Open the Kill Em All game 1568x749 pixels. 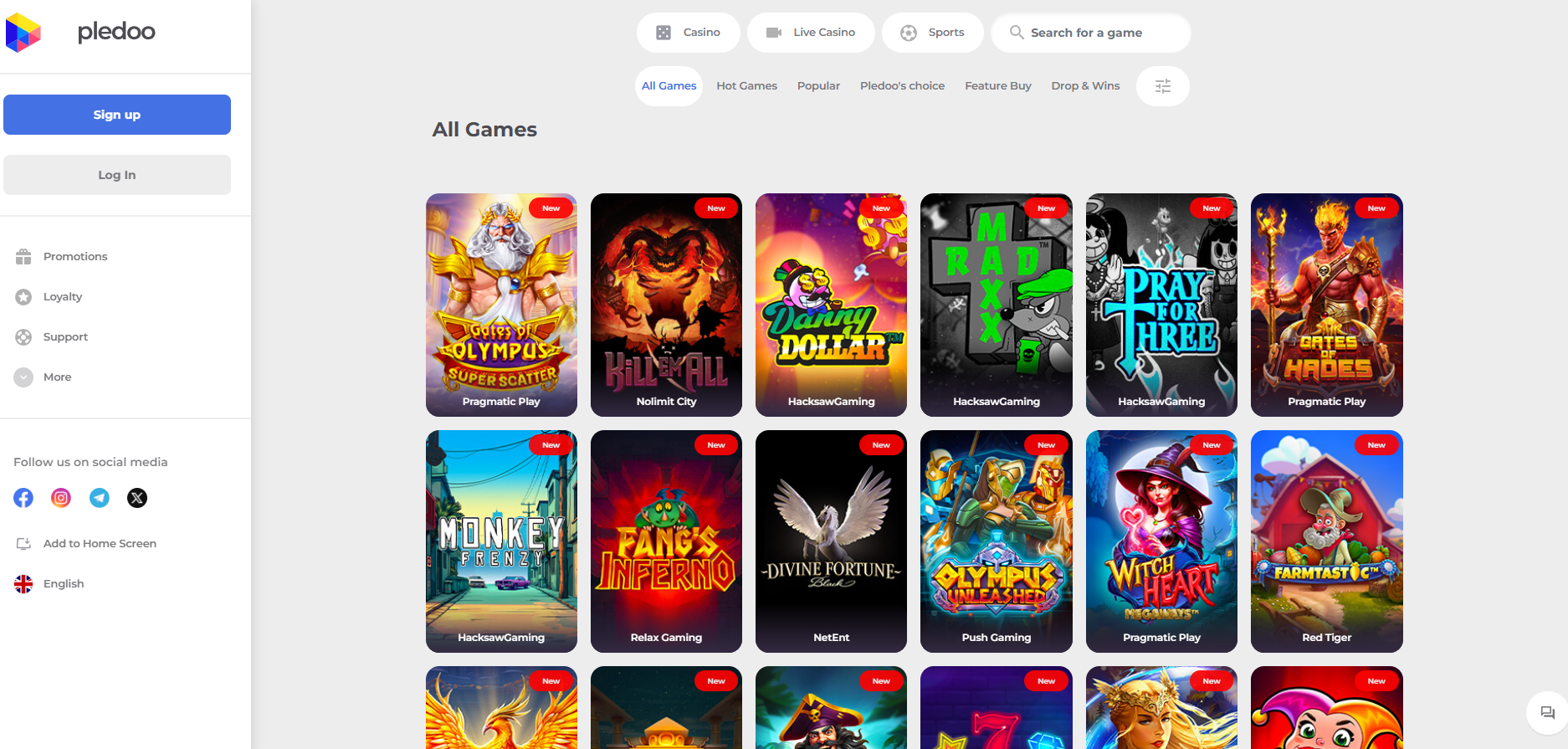click(x=666, y=305)
